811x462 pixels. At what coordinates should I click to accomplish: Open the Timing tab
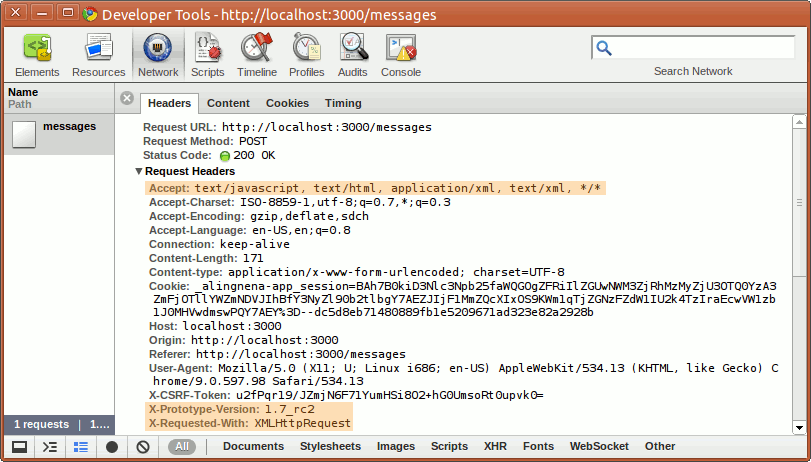pos(343,103)
